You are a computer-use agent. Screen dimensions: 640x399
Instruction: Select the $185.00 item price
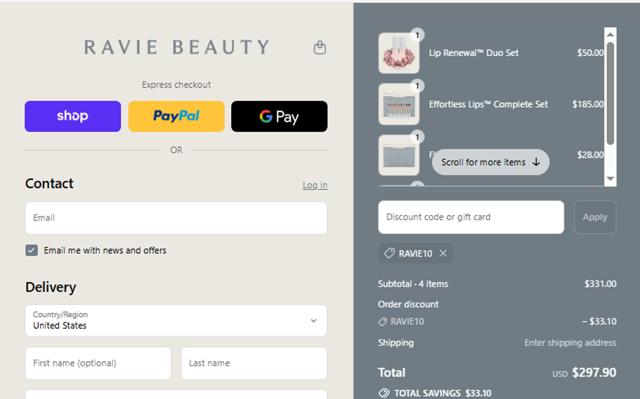[x=588, y=104]
